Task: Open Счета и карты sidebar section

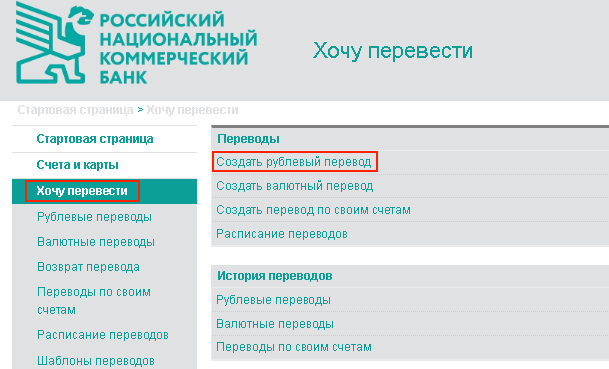Action: click(77, 165)
